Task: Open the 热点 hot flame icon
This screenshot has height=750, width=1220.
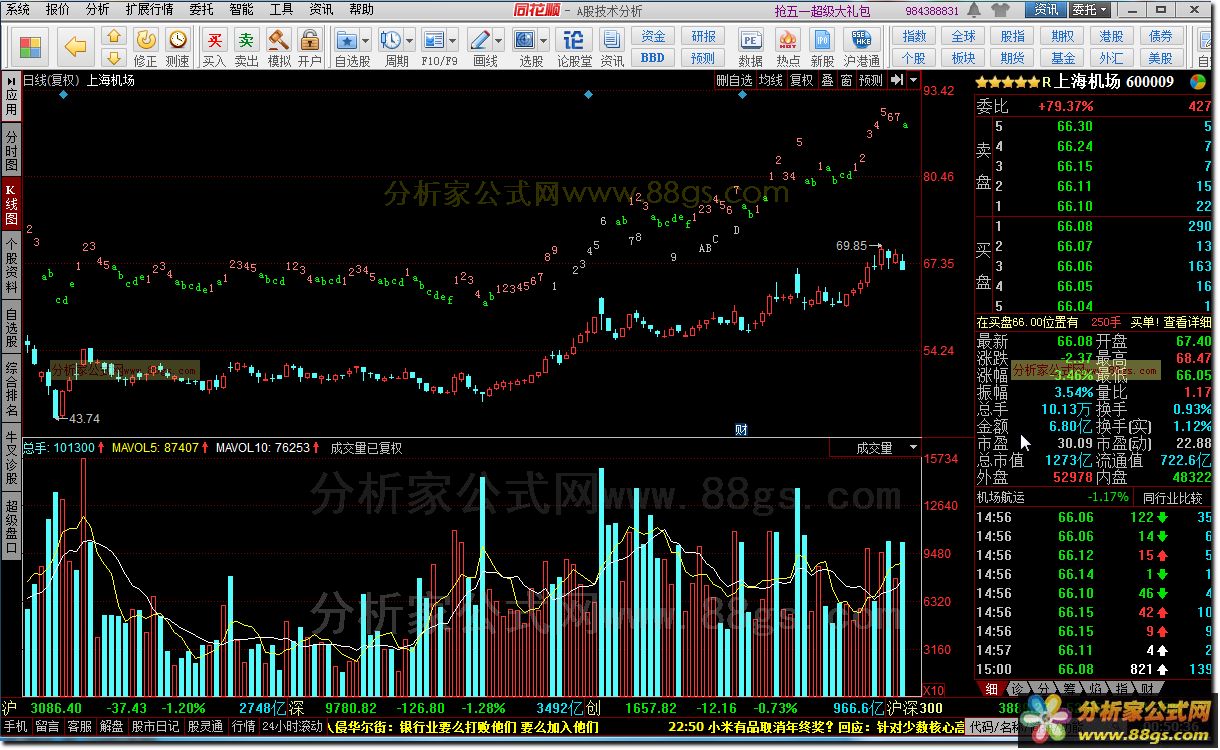Action: (x=788, y=40)
